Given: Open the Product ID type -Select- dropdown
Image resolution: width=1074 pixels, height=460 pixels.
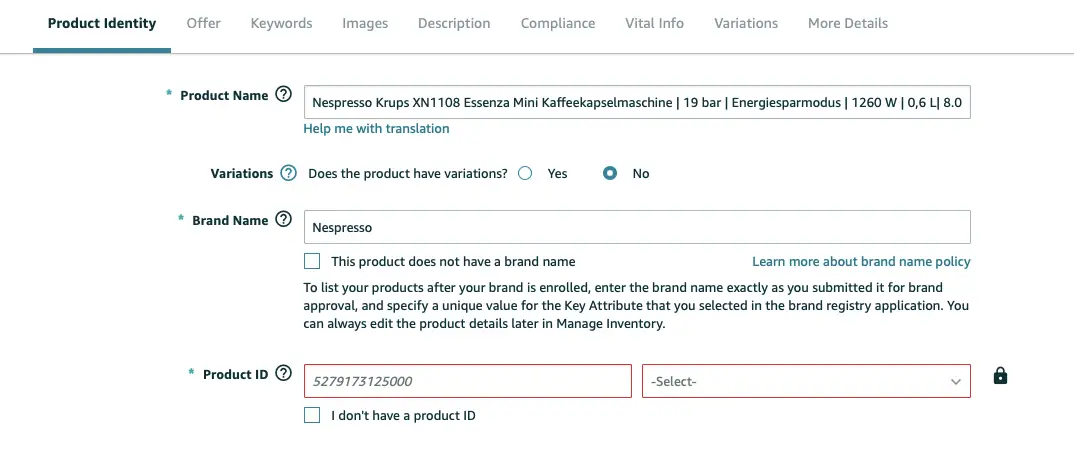Looking at the screenshot, I should [x=806, y=381].
